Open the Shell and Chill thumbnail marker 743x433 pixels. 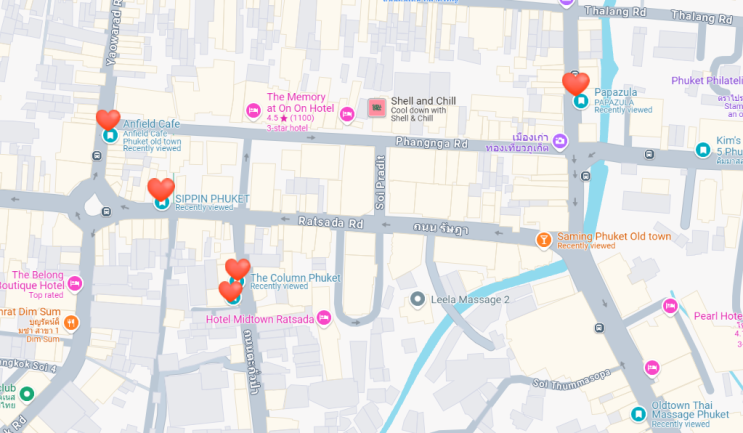coord(377,108)
